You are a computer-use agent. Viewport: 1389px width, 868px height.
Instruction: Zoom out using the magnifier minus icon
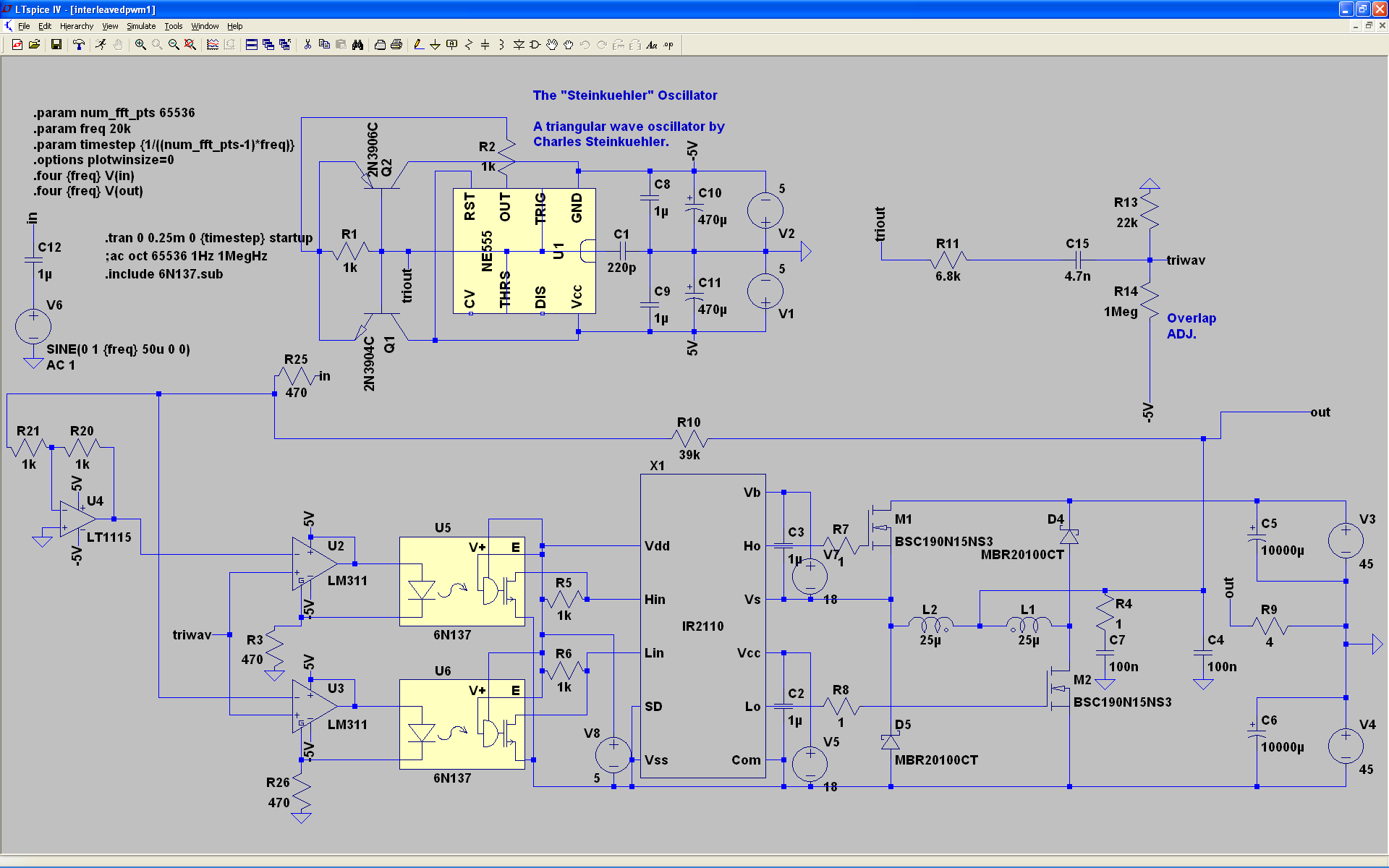[174, 45]
